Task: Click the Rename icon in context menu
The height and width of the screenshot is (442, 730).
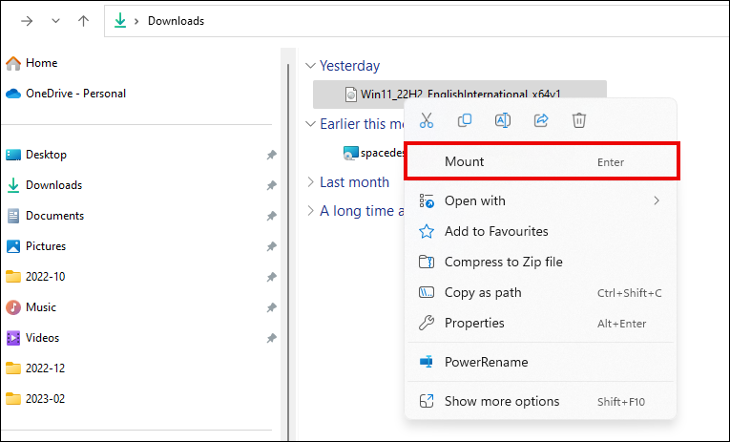Action: tap(503, 121)
